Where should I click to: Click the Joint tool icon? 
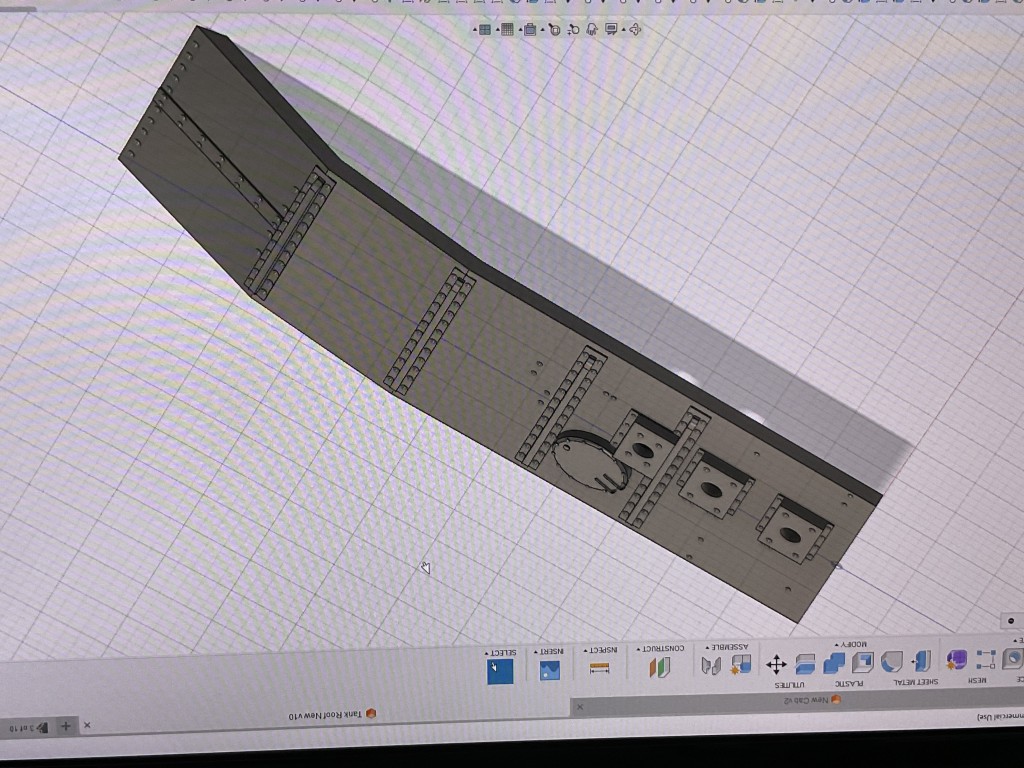712,665
